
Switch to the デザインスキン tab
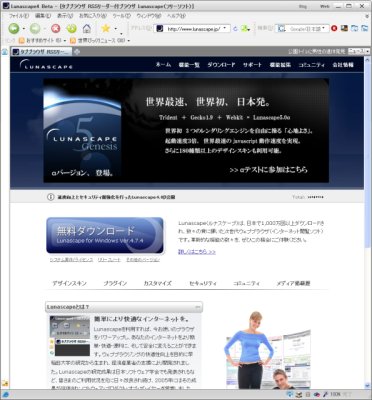69,283
